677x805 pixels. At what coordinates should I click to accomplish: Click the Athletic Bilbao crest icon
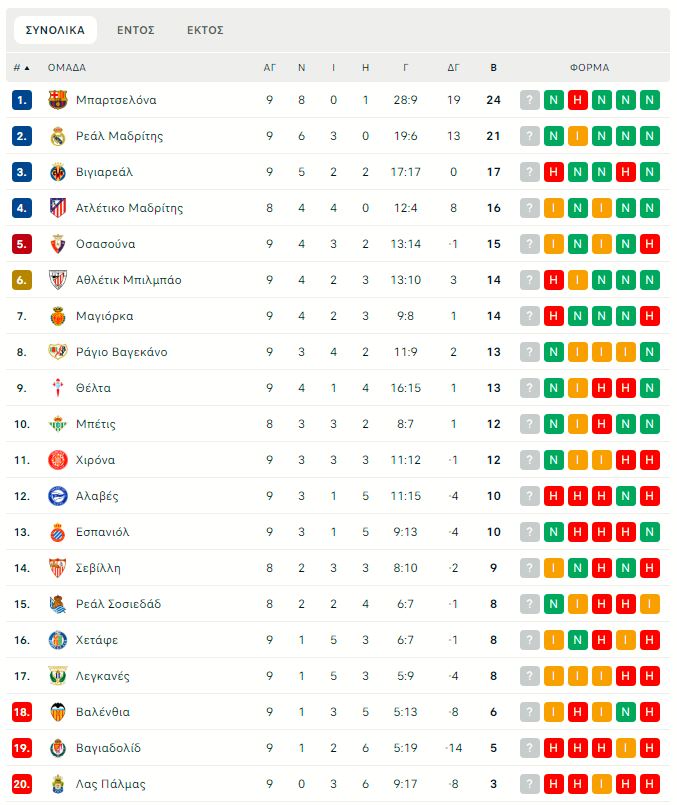[x=57, y=280]
